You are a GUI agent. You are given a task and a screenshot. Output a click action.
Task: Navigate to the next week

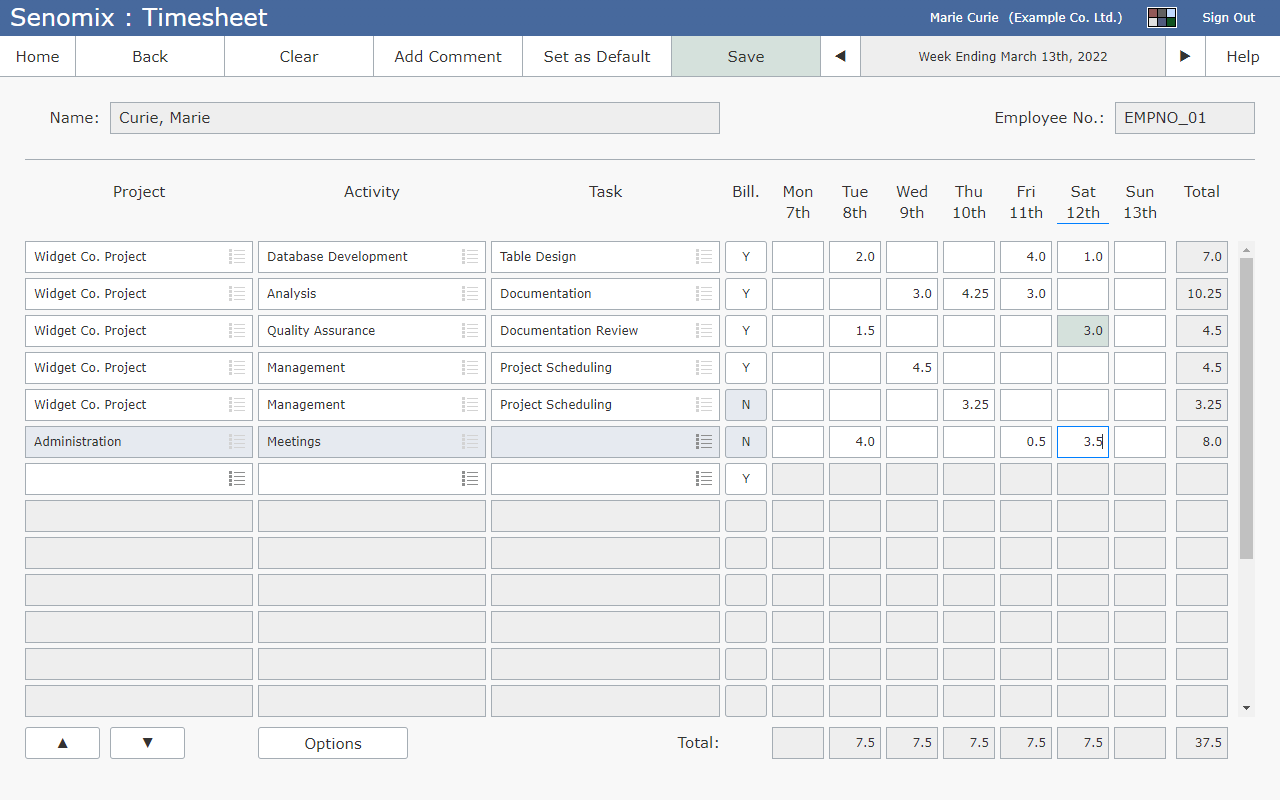[x=1184, y=56]
